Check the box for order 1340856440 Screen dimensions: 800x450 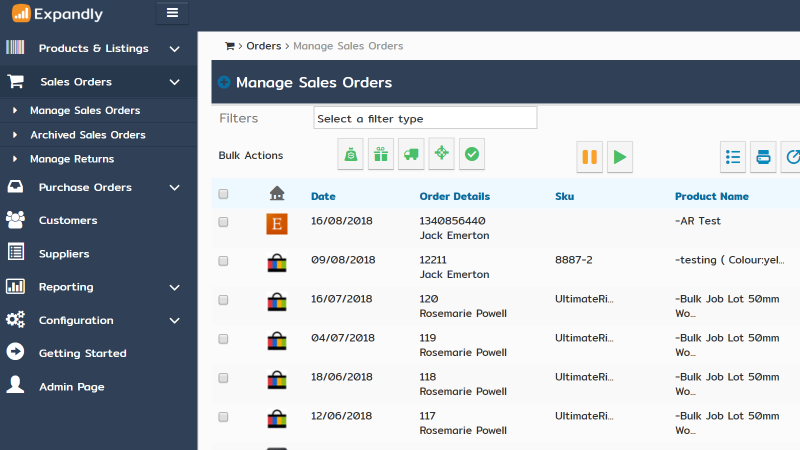[x=223, y=222]
